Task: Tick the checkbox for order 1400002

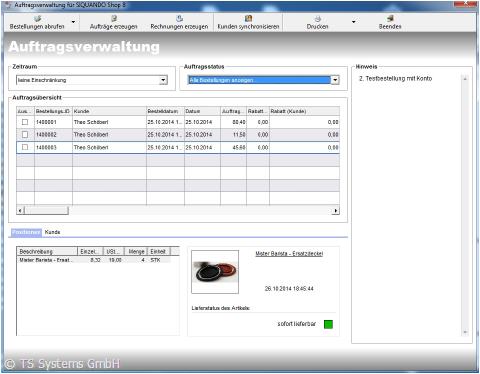Action: [x=25, y=134]
